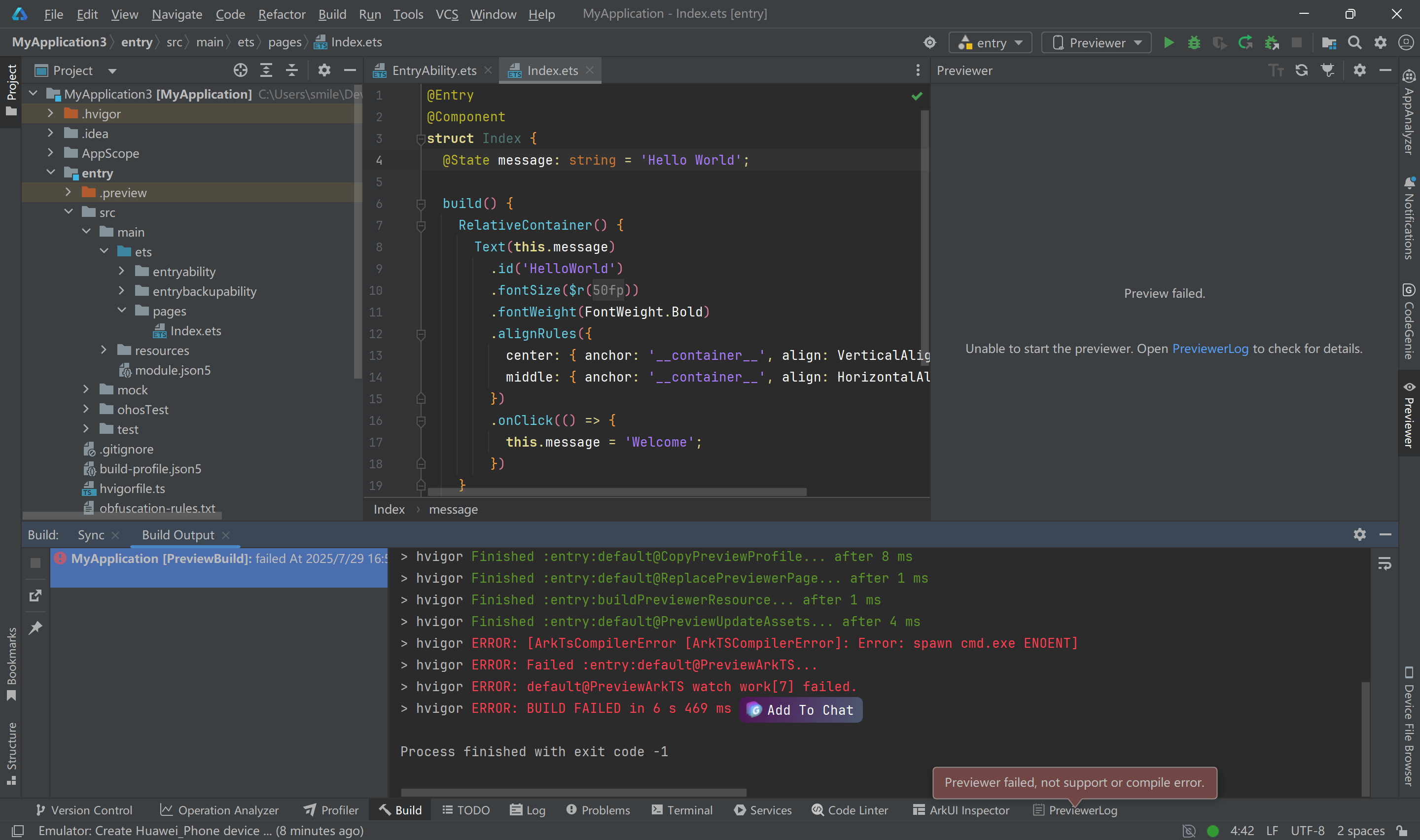
Task: Click the editor horizontal scrollbar
Action: click(617, 492)
